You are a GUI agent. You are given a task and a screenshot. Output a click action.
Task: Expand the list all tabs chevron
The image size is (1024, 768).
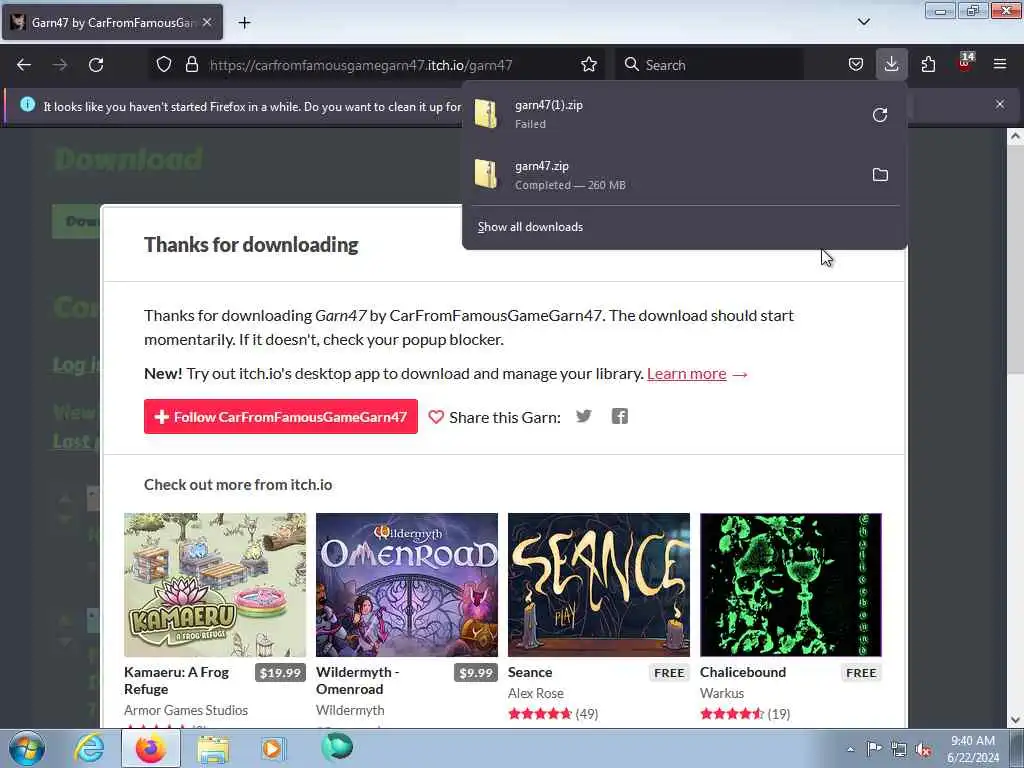coord(863,22)
